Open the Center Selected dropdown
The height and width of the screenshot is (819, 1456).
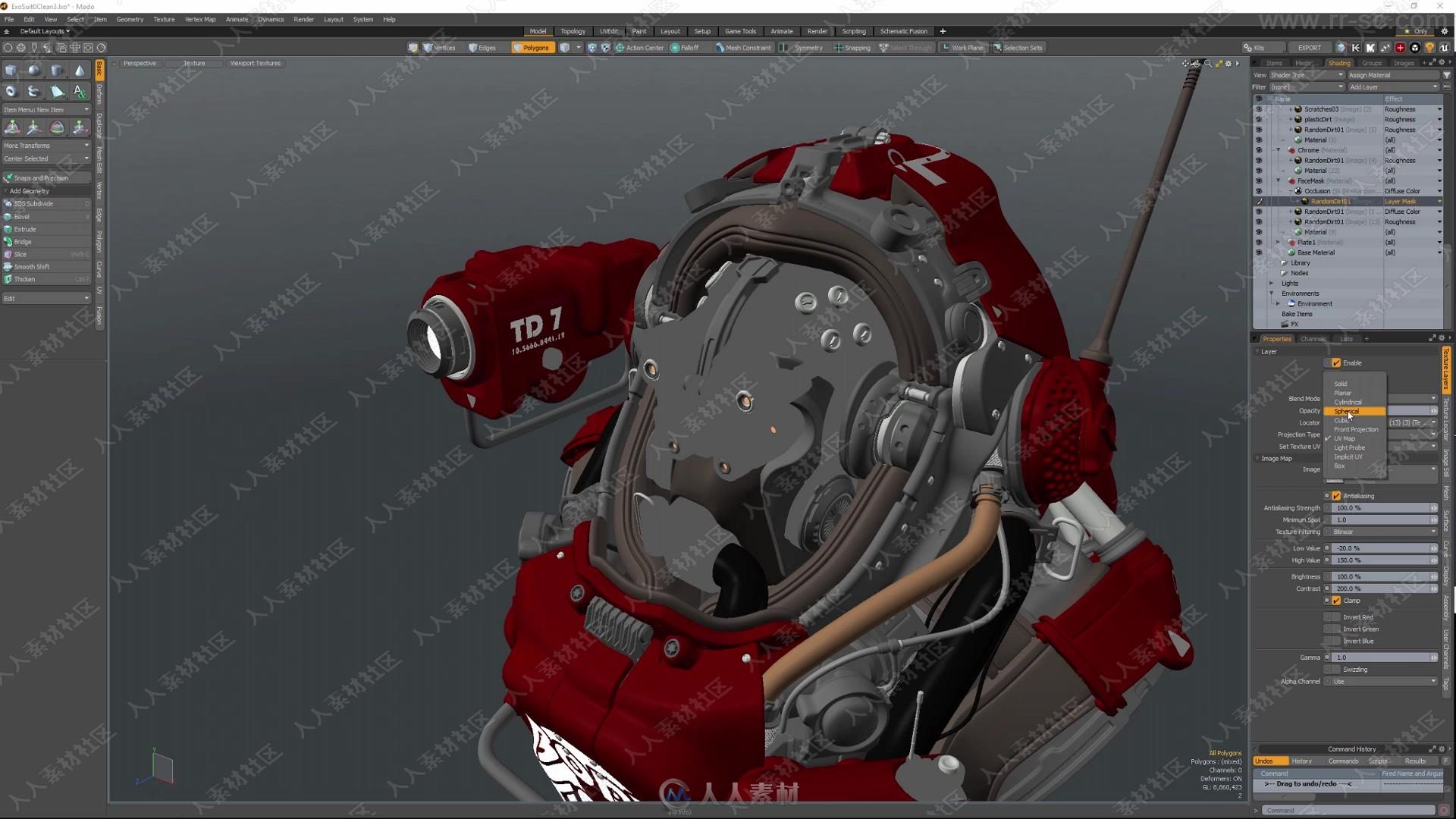[x=46, y=158]
